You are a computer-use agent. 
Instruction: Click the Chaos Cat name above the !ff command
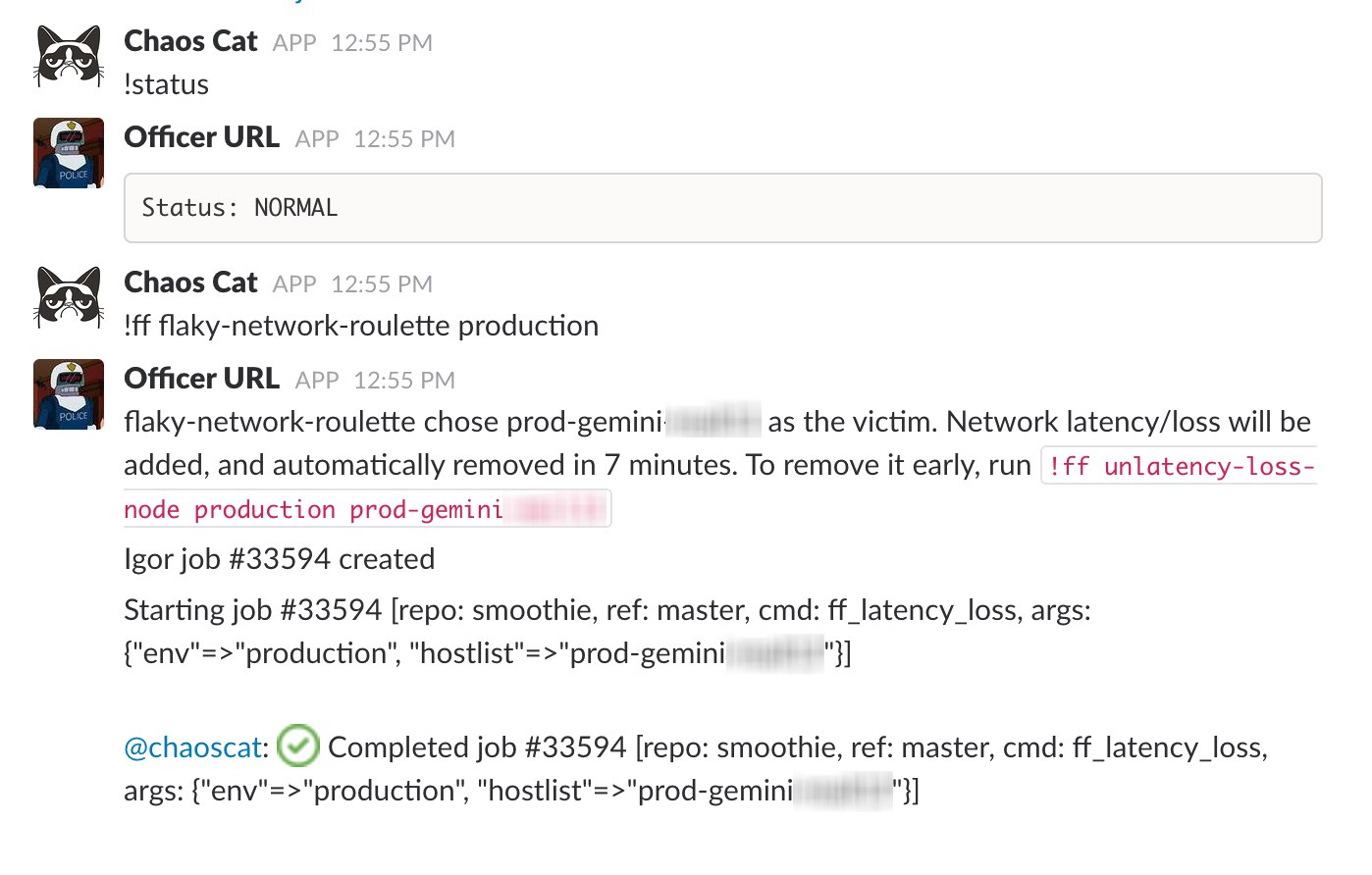tap(190, 283)
